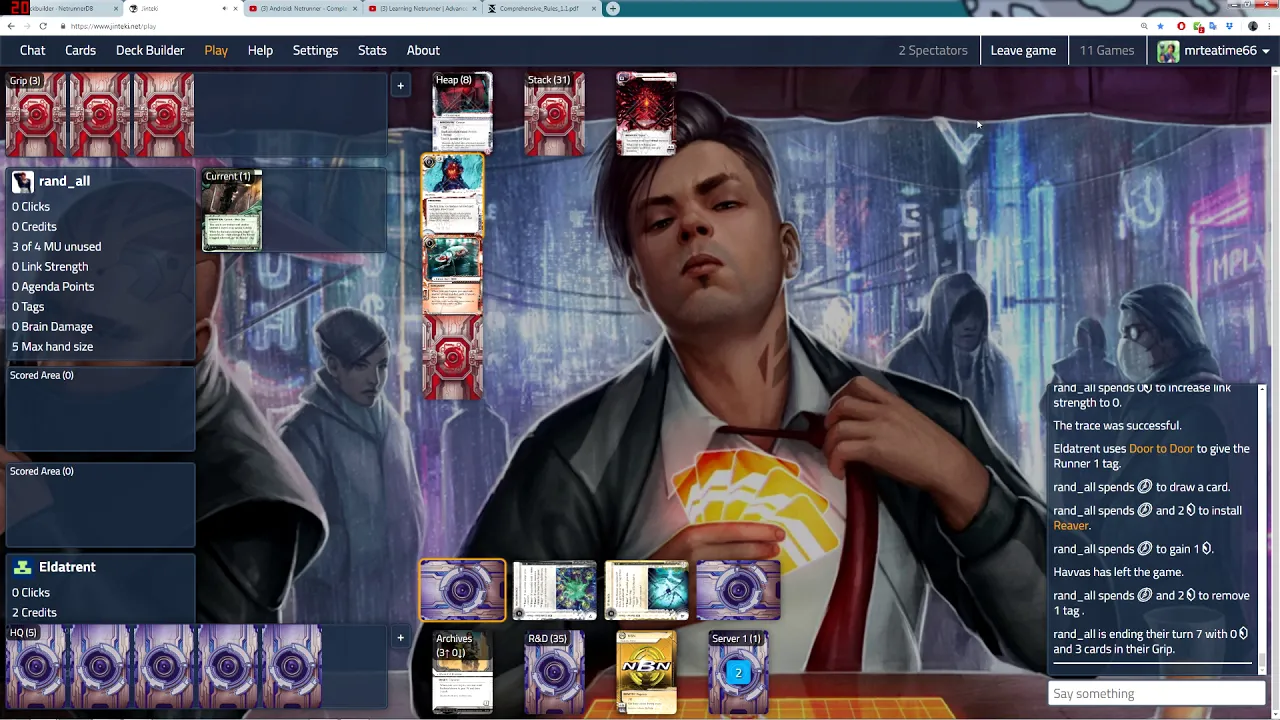Image resolution: width=1280 pixels, height=720 pixels.
Task: Click the runner Stack (31) deck
Action: click(x=554, y=114)
